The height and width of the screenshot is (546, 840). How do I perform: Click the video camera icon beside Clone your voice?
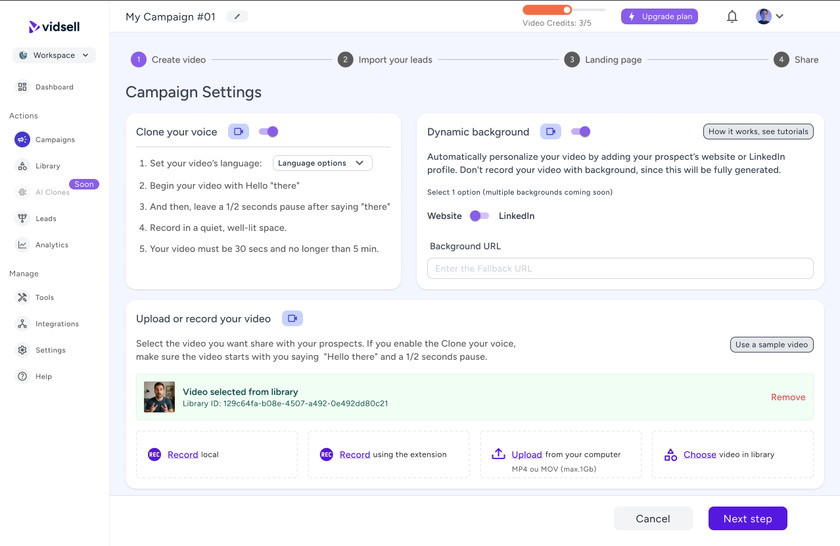tap(238, 132)
